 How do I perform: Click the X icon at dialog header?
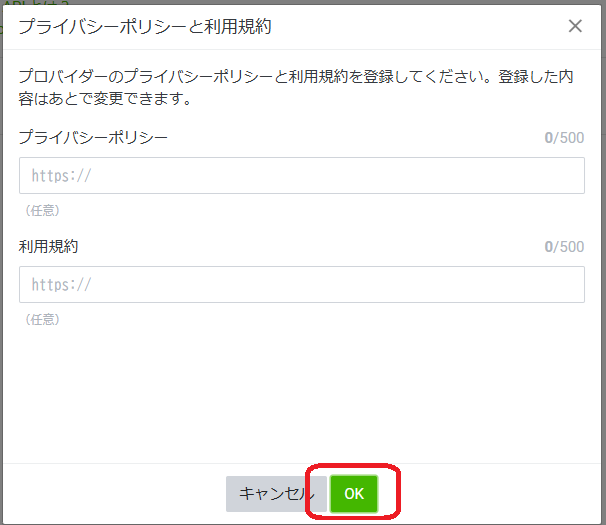click(575, 26)
